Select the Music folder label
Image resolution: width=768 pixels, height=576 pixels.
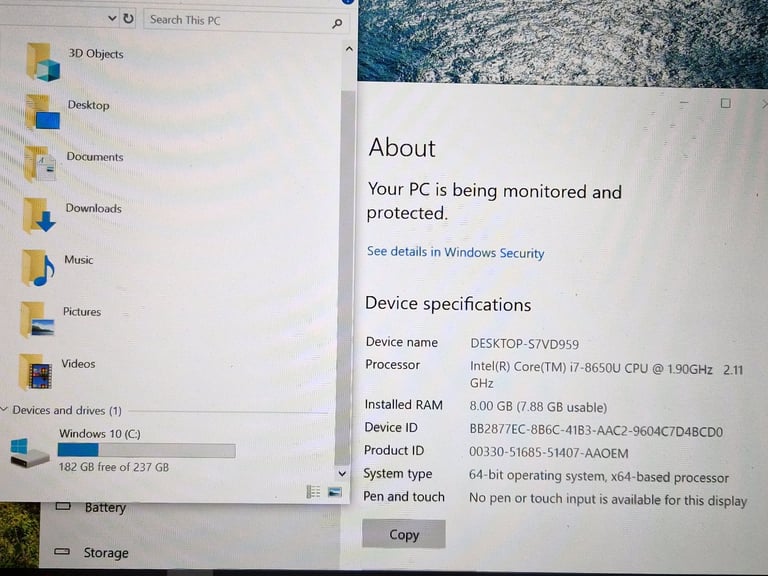point(78,260)
